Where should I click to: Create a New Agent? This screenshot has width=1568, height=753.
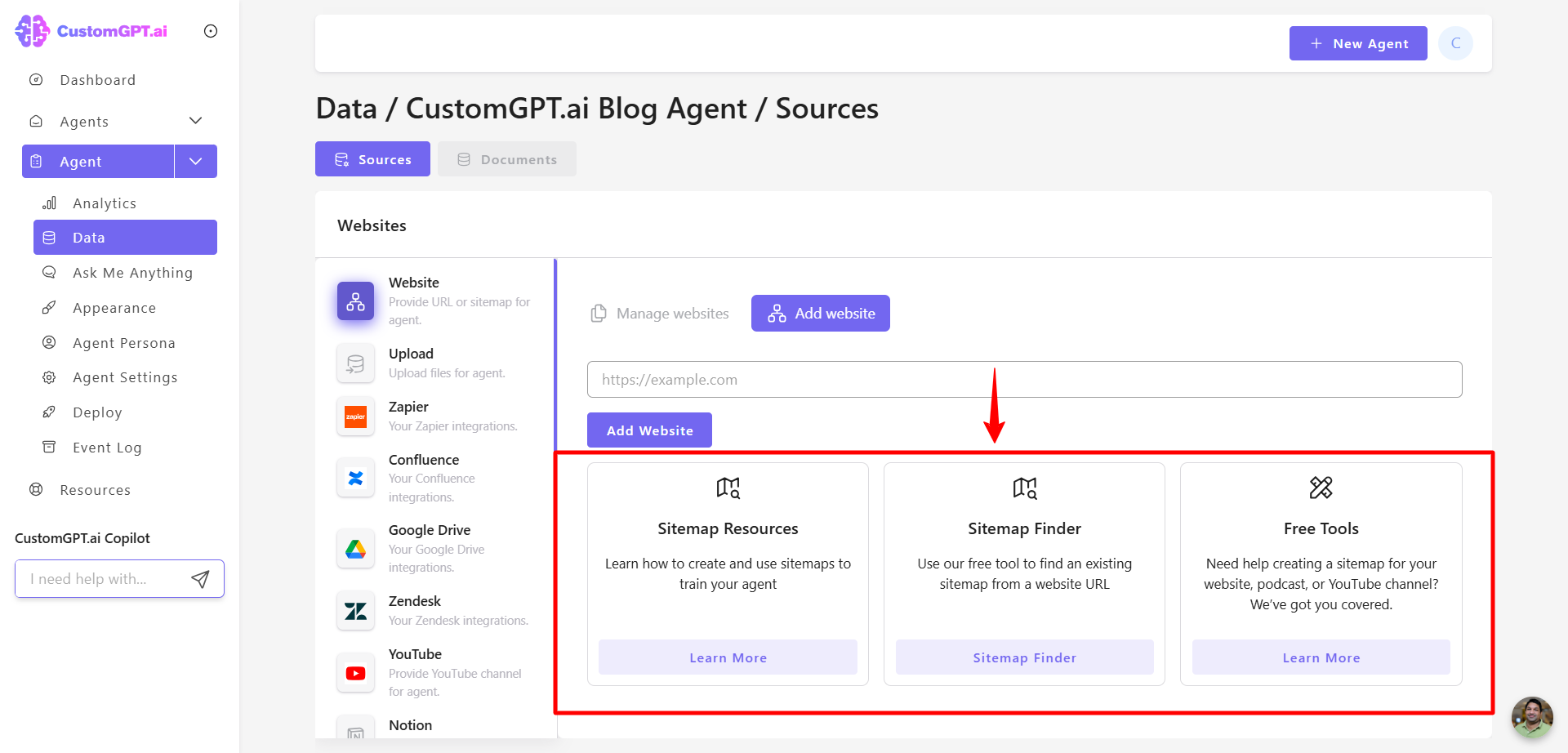click(1358, 43)
